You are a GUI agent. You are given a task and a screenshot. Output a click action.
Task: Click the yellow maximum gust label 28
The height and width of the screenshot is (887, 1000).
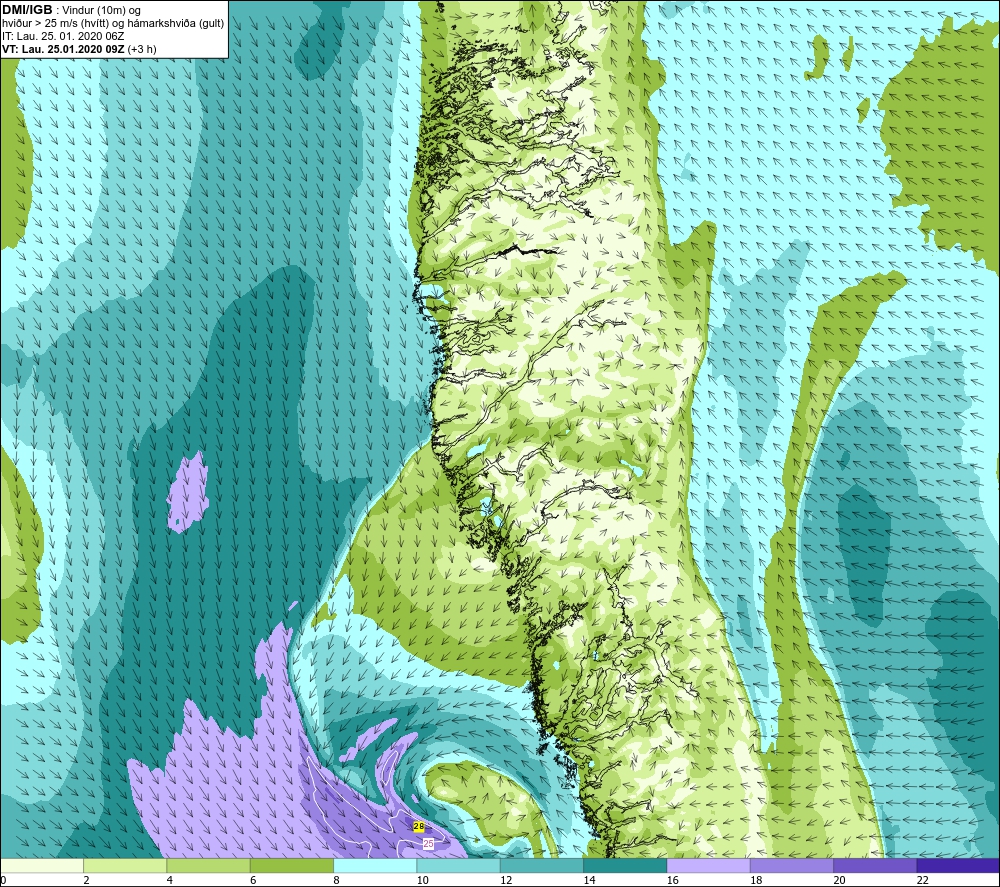pyautogui.click(x=418, y=826)
